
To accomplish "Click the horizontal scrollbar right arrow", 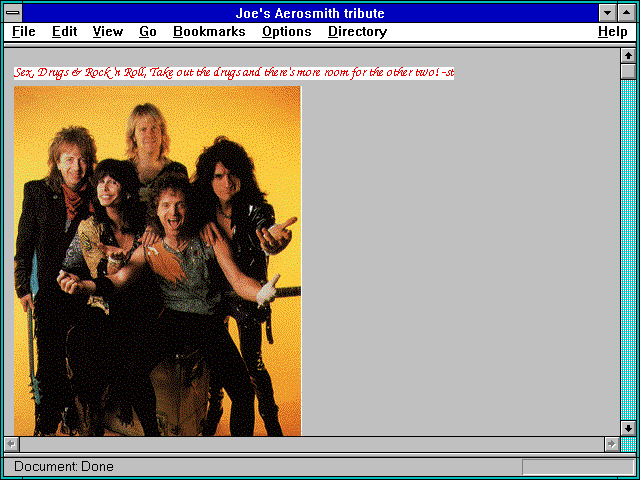I will click(612, 444).
